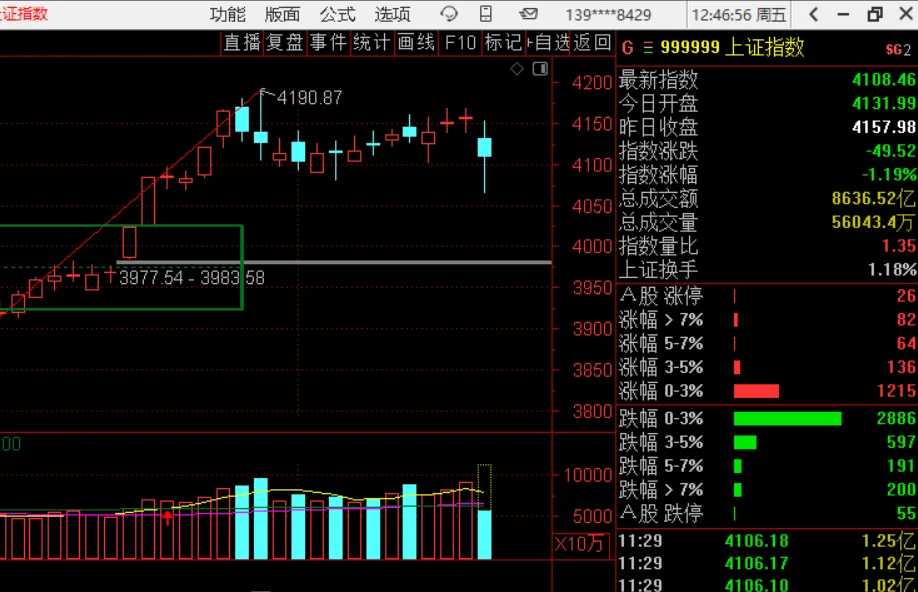Click the A股涨停 count 26
This screenshot has height=592, width=918.
pos(906,296)
